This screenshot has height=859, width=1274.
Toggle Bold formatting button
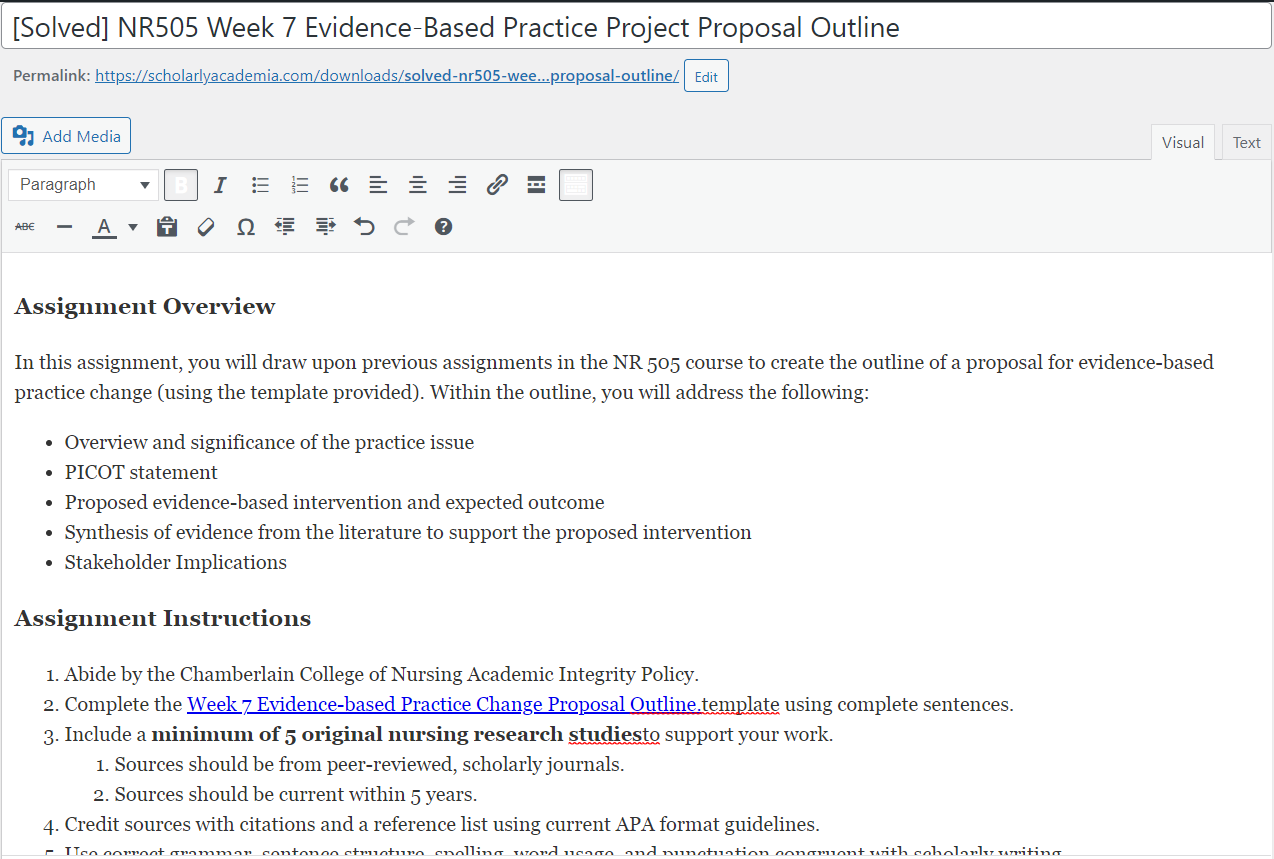pyautogui.click(x=181, y=185)
